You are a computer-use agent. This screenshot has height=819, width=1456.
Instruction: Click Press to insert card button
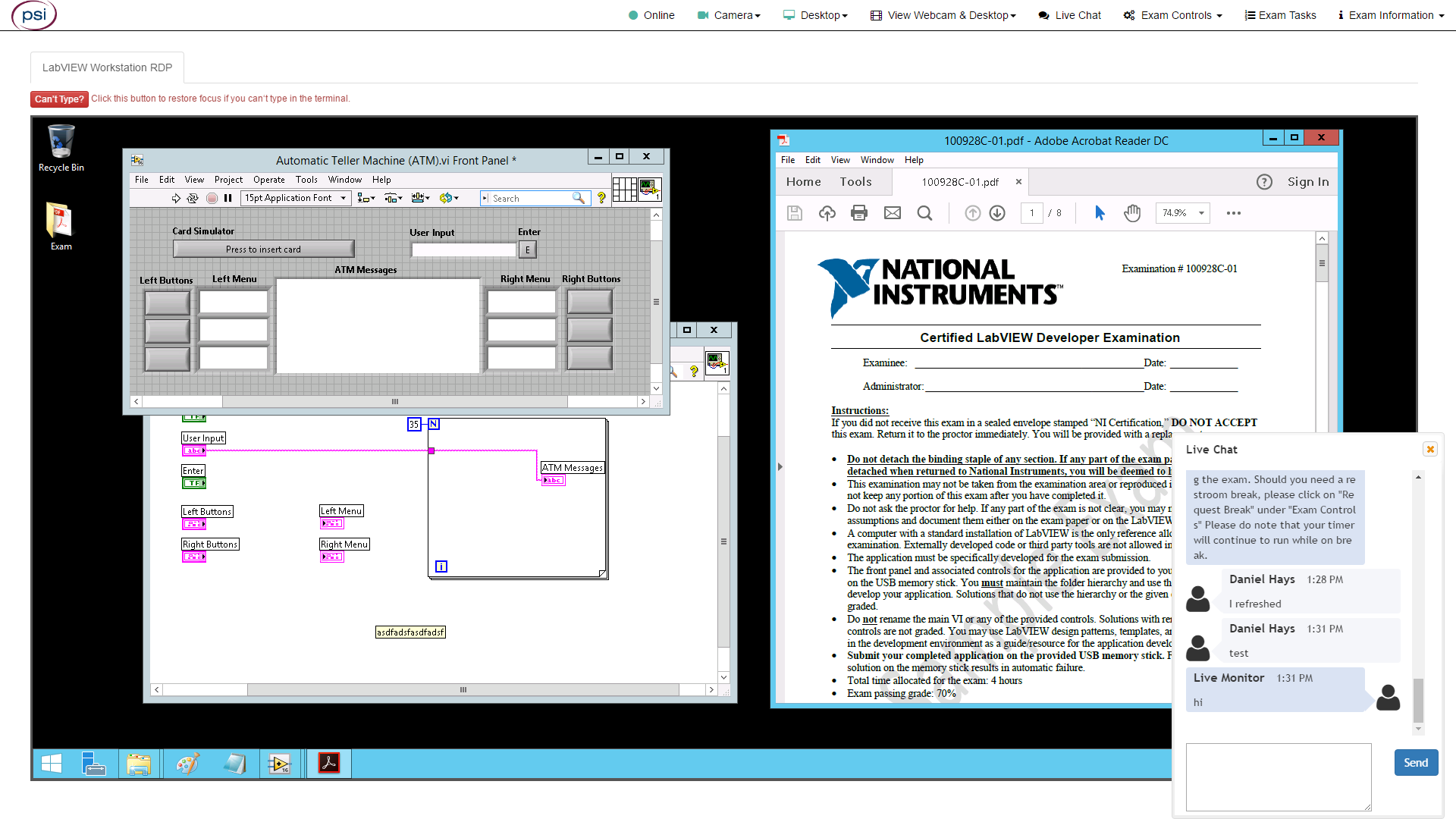(x=263, y=249)
